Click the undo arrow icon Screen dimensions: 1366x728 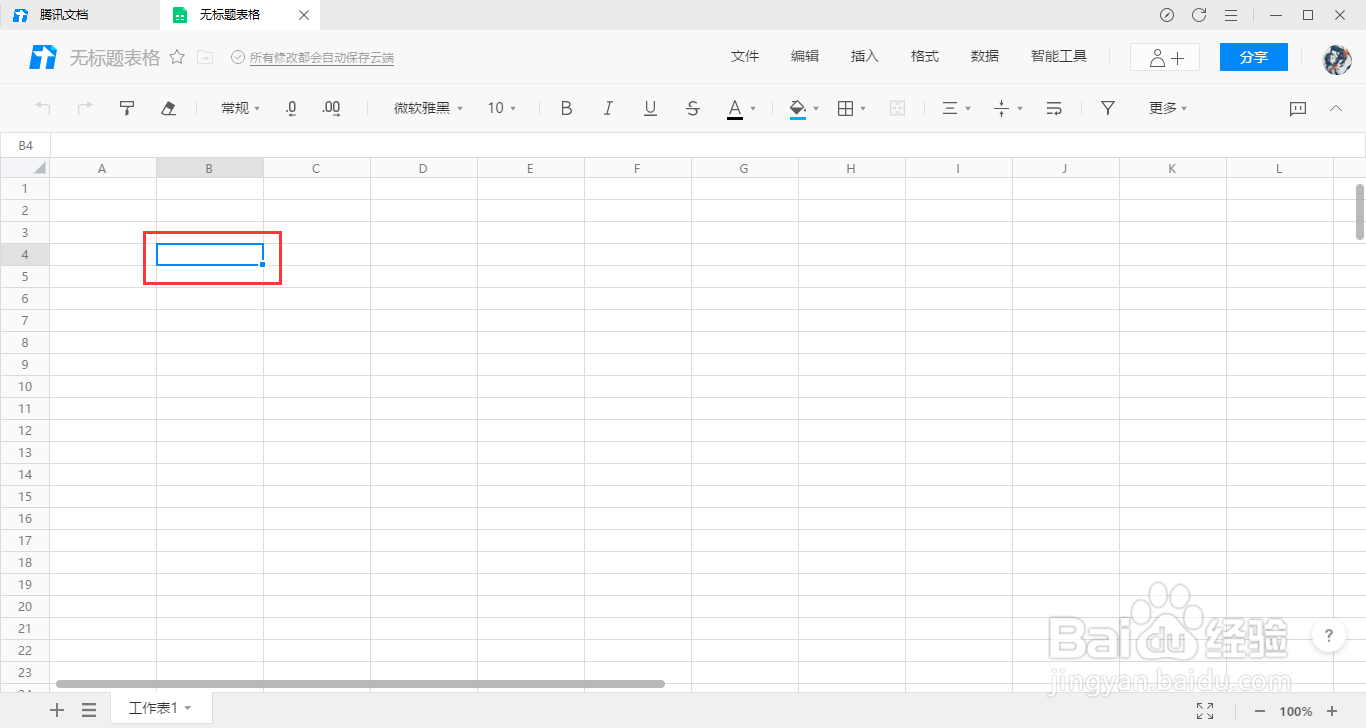coord(43,108)
